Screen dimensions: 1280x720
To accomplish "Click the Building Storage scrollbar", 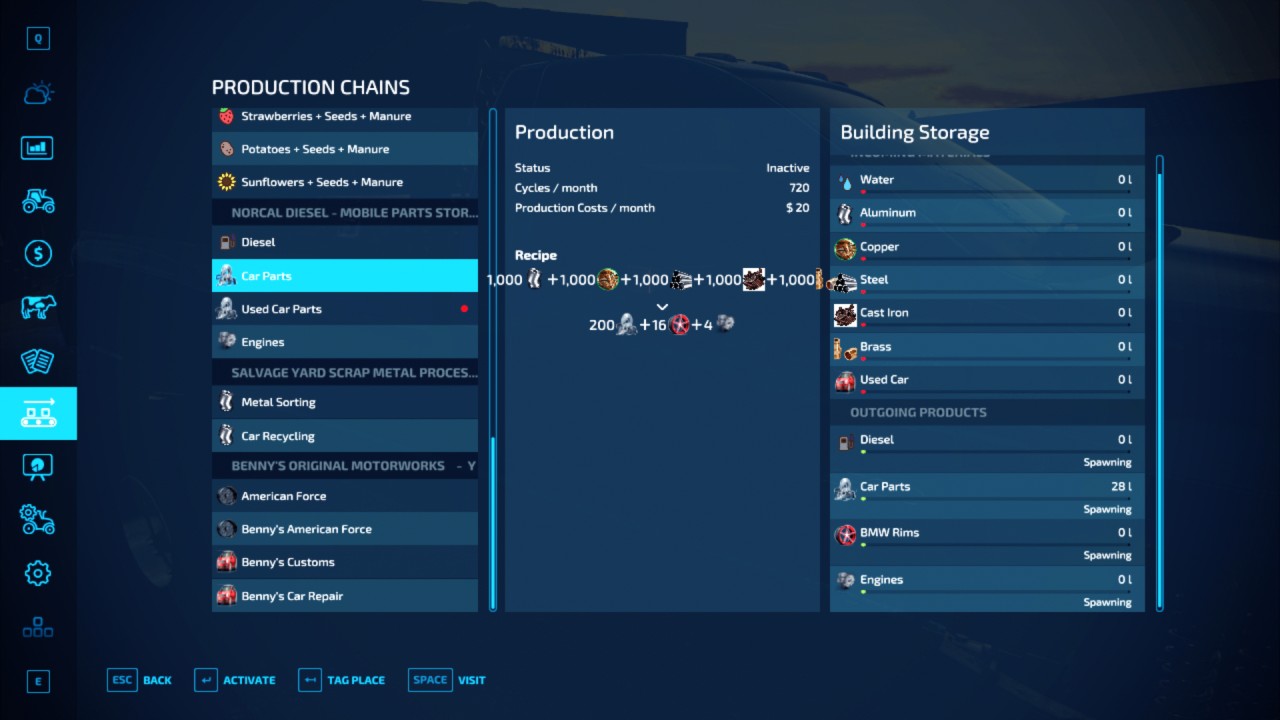I will pos(1160,380).
